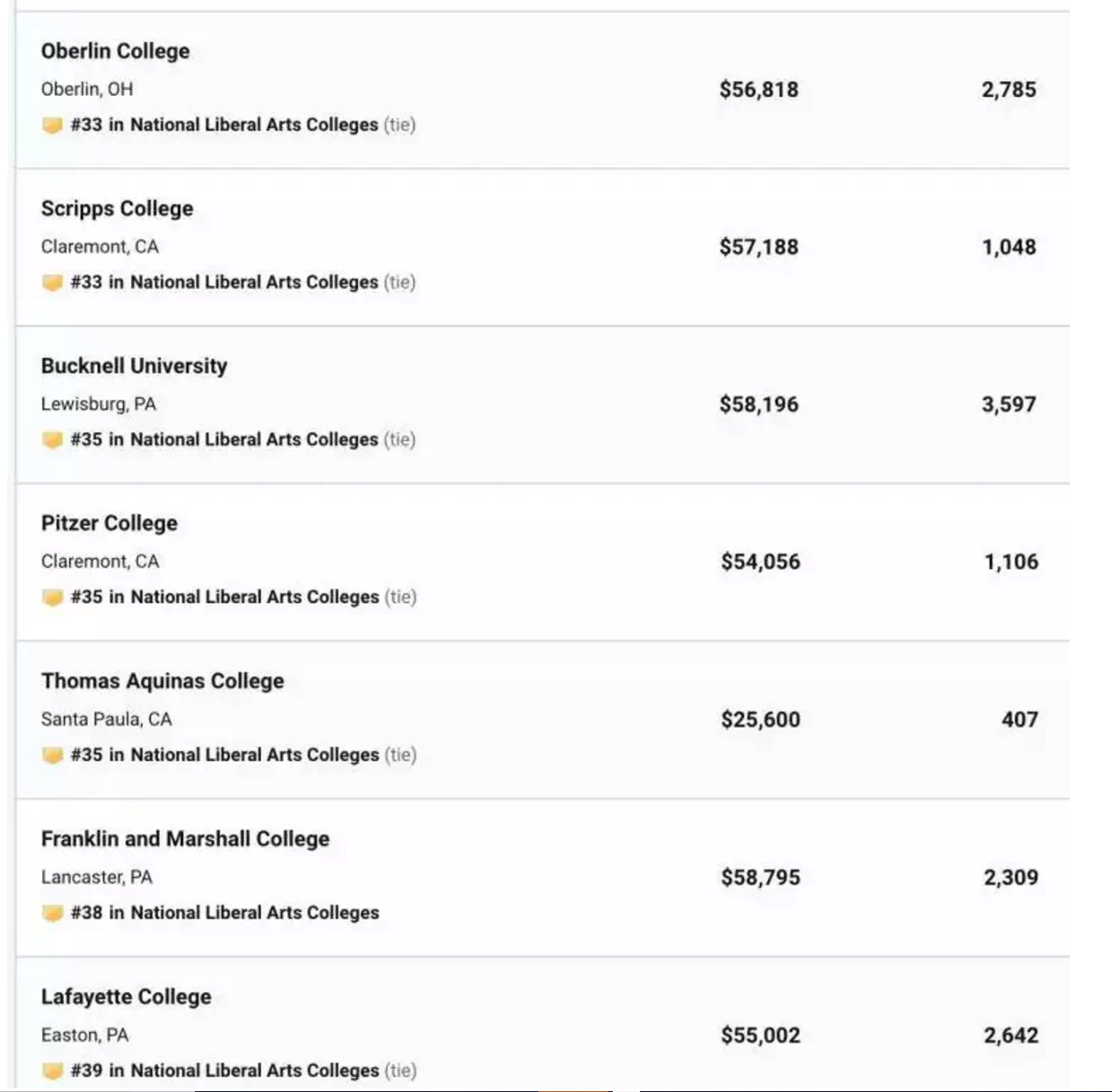Click Pitzer College's ranking badge icon
Viewport: 1112px width, 1092px height.
(x=52, y=598)
